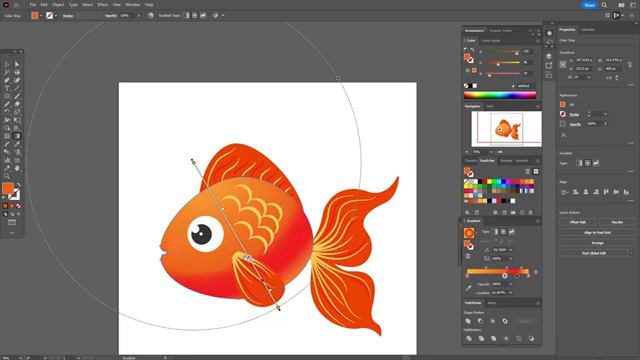Open the Asset Export panel icon in the dock
640x360 pixels.
tap(549, 65)
